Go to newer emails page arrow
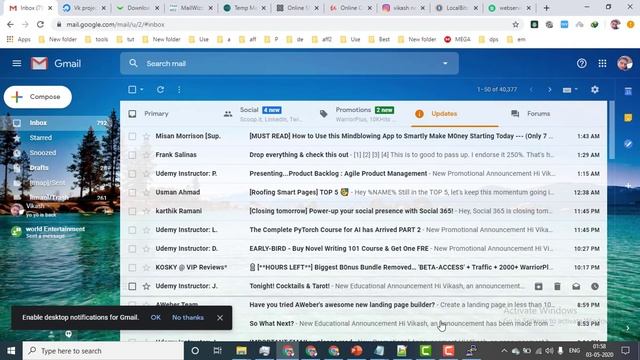This screenshot has width=640, height=360. tap(531, 89)
